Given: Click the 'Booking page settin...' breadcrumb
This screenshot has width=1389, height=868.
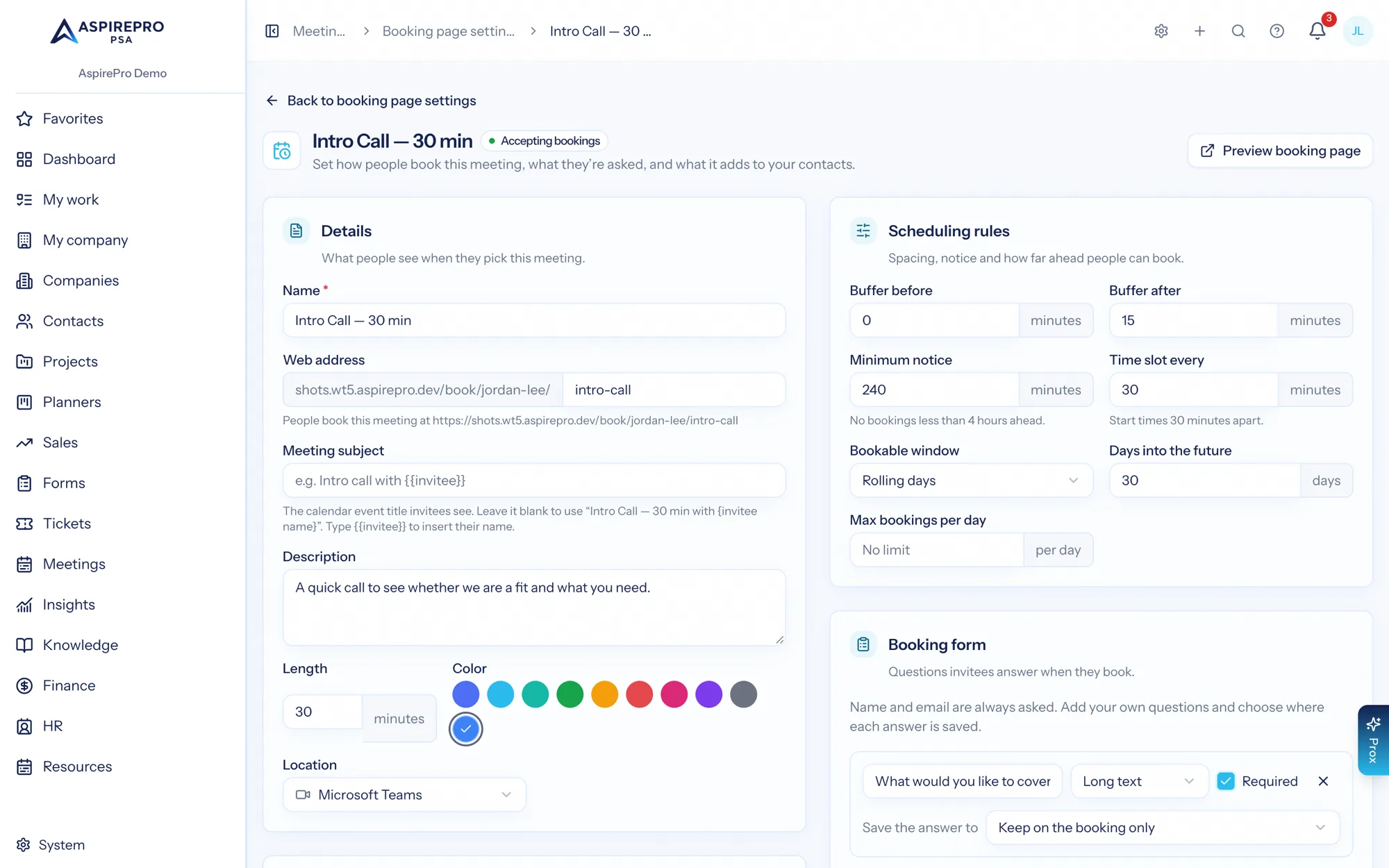Looking at the screenshot, I should (449, 31).
